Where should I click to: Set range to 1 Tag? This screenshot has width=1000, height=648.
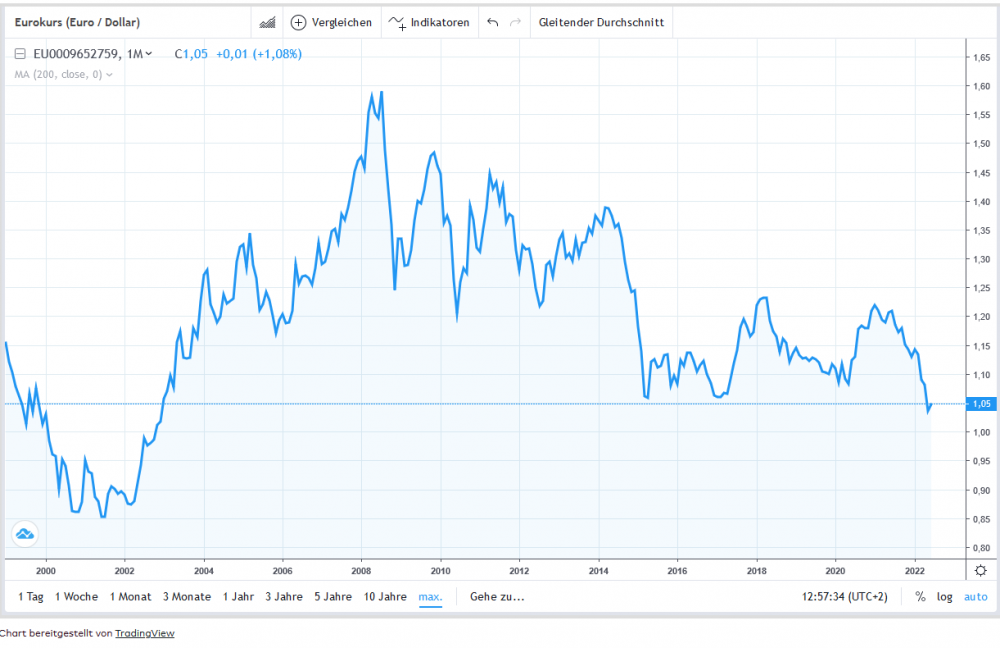pos(31,596)
